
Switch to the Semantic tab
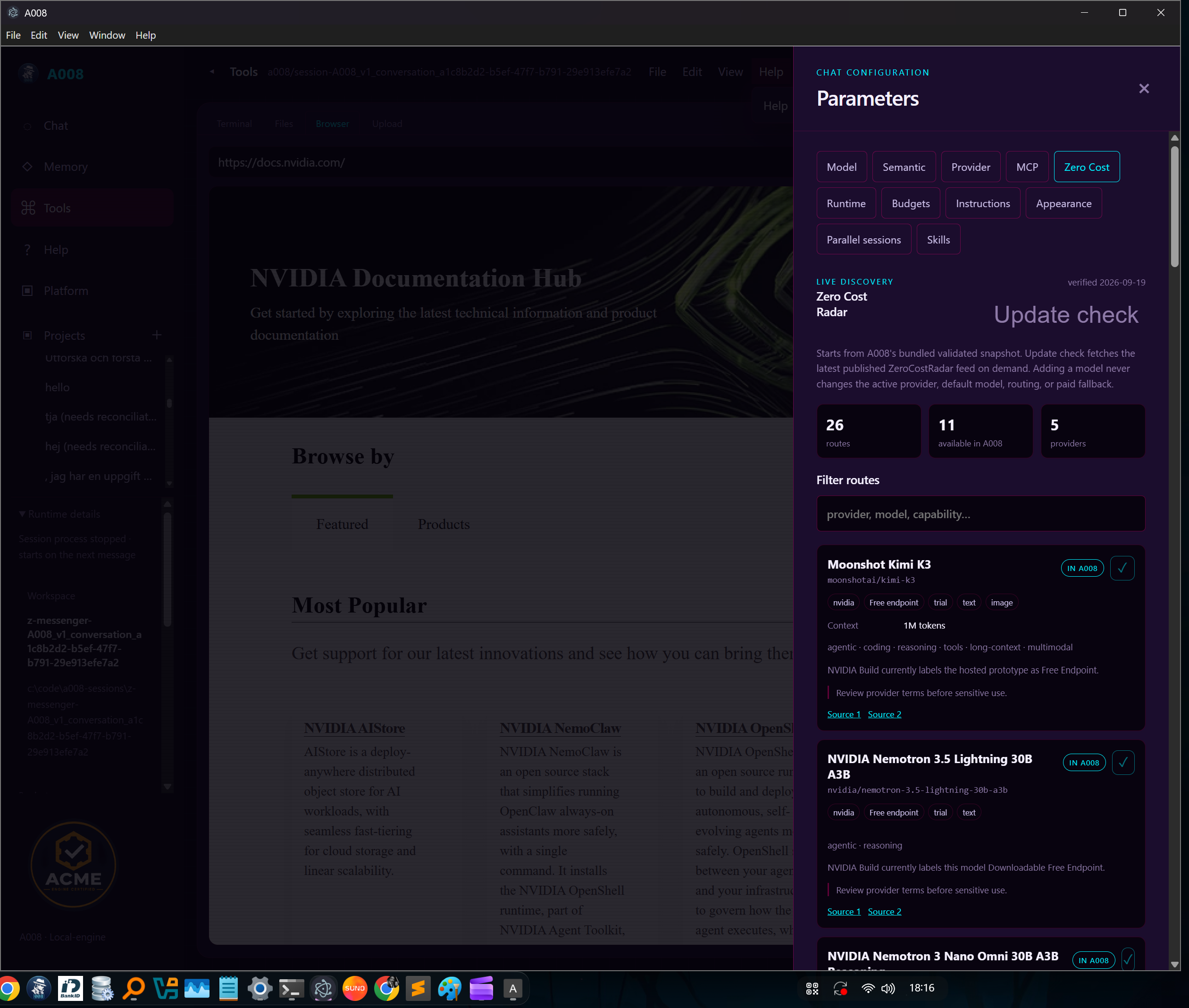click(x=904, y=167)
